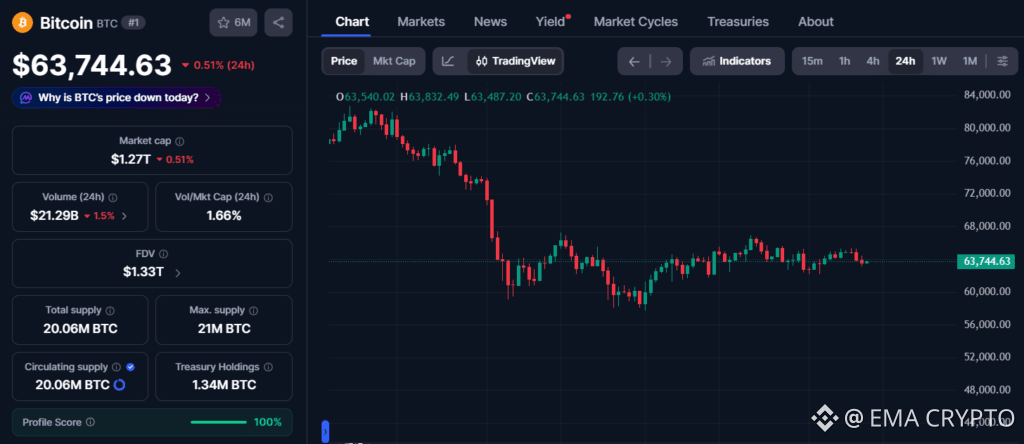1024x444 pixels.
Task: Open the Treasuries tab
Action: coord(738,22)
